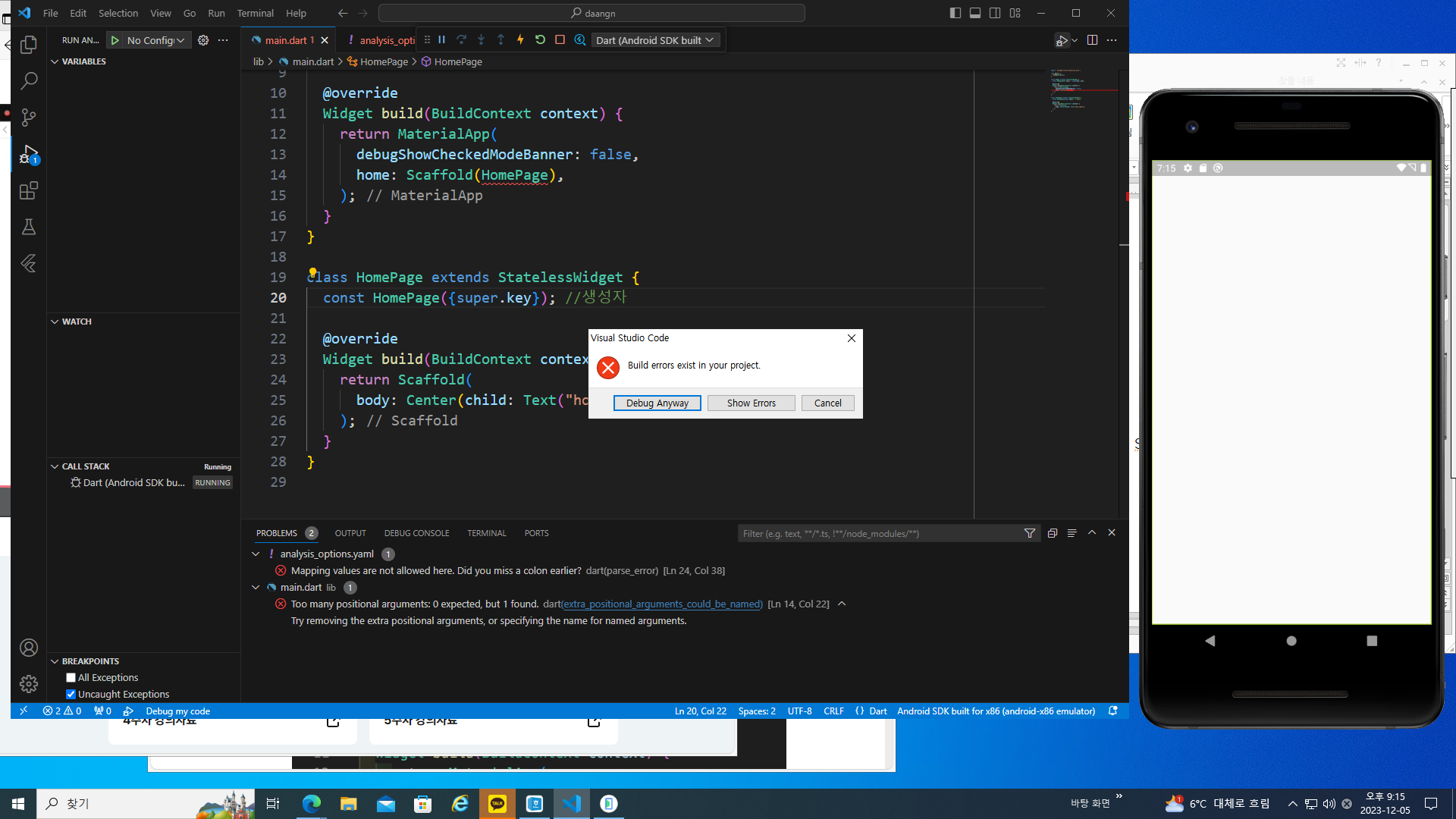Click the Step Out debug button

(x=500, y=40)
